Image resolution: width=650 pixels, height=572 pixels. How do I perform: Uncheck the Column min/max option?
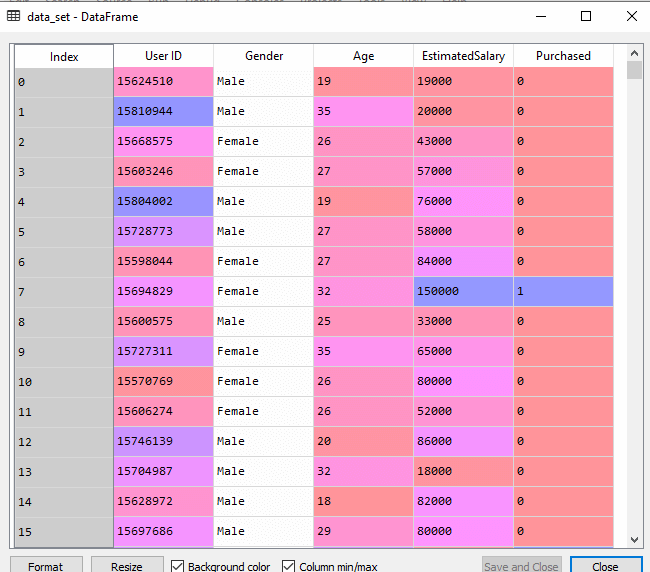tap(288, 566)
